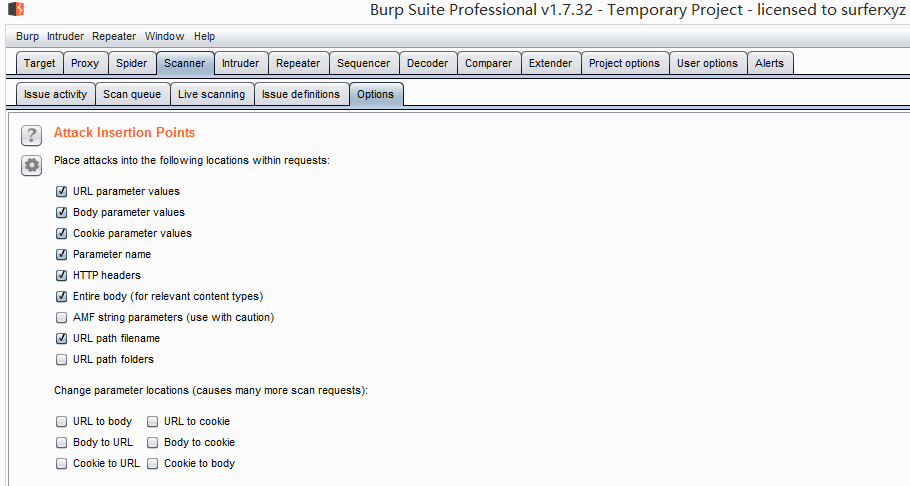This screenshot has height=486, width=910.
Task: Switch to the Extender tab
Action: point(550,63)
